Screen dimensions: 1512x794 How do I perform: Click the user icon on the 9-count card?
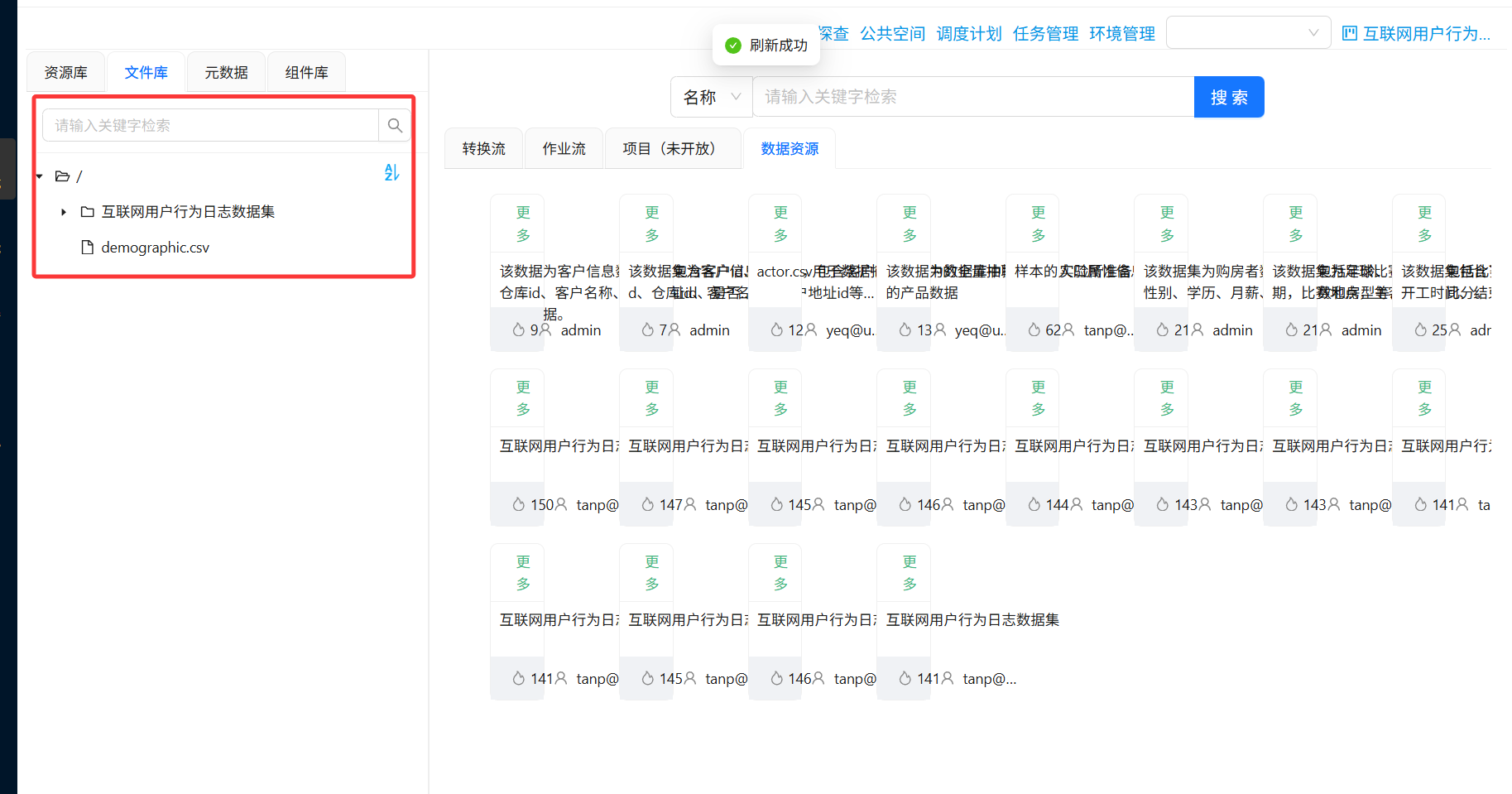(545, 330)
